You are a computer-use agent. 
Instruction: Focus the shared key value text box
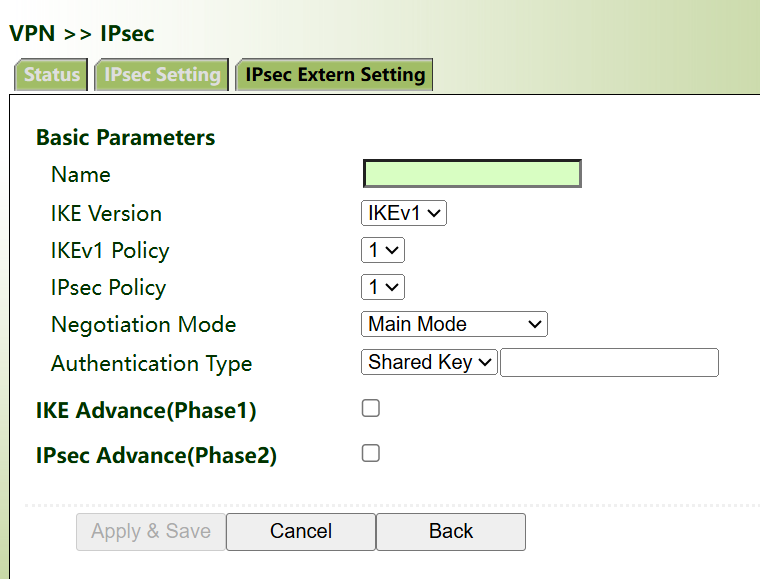(x=609, y=362)
